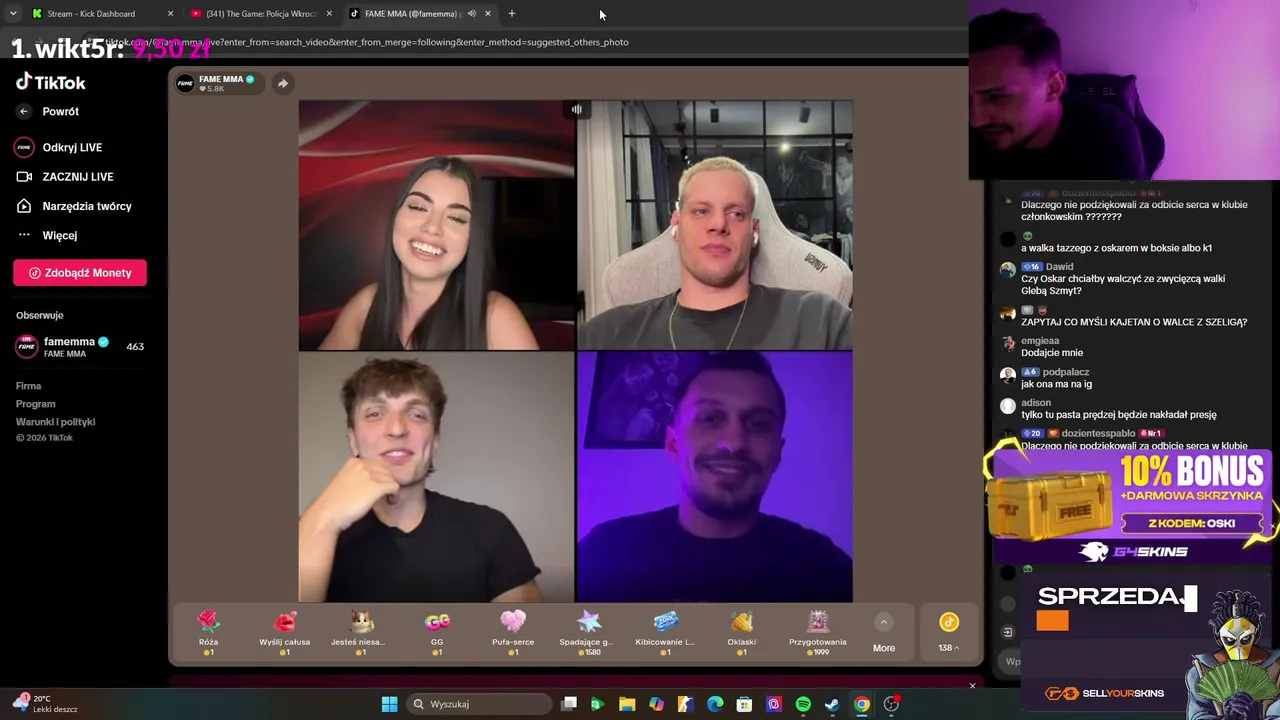Open Steam from the taskbar
Viewport: 1280px width, 720px height.
[832, 704]
